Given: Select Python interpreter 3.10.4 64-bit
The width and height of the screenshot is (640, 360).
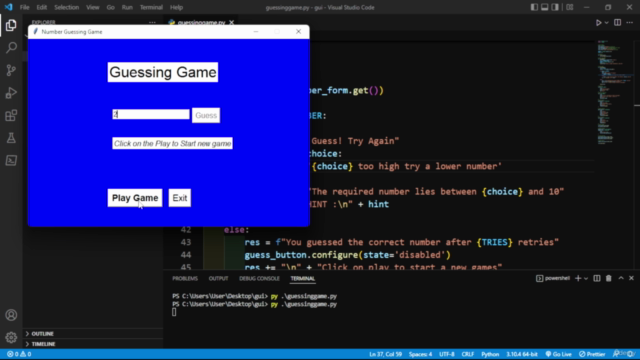Looking at the screenshot, I should click(522, 354).
